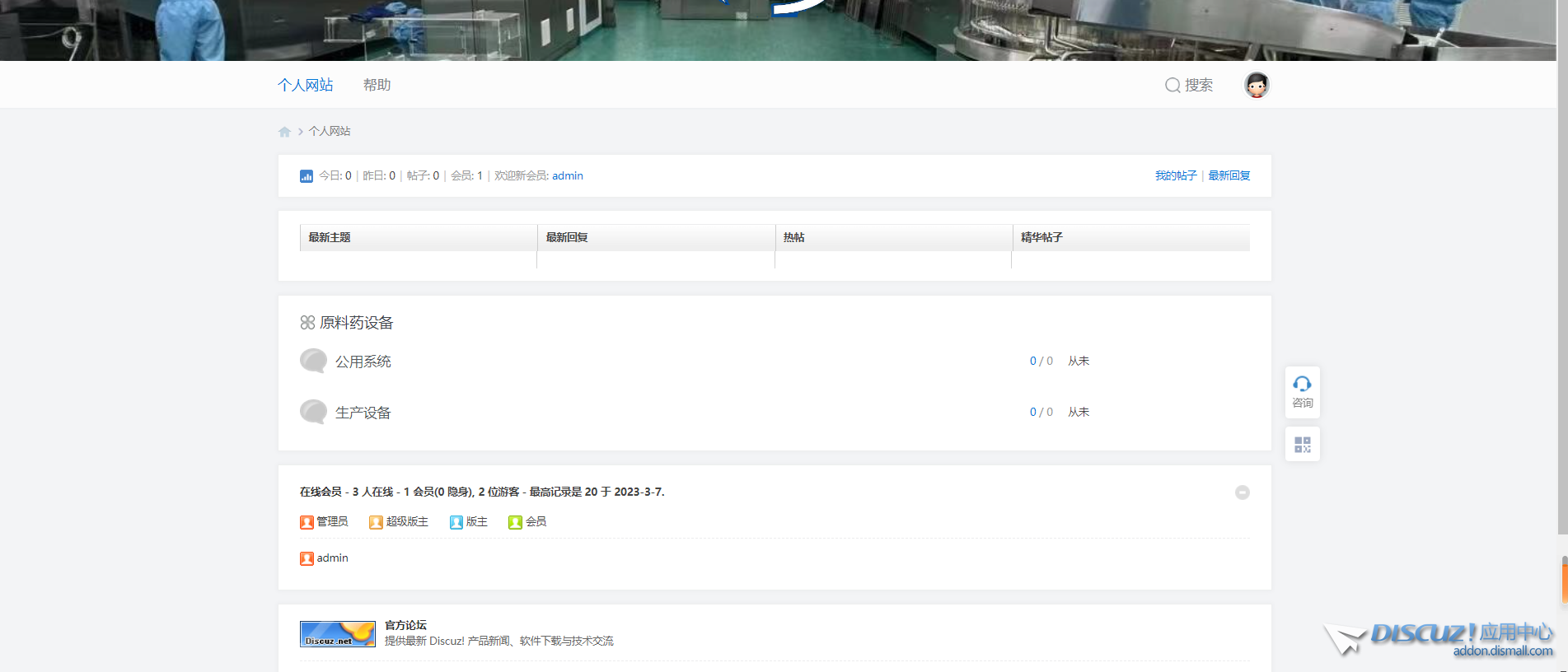The height and width of the screenshot is (672, 1568).
Task: Open the 帮助 navigation item
Action: [x=377, y=85]
